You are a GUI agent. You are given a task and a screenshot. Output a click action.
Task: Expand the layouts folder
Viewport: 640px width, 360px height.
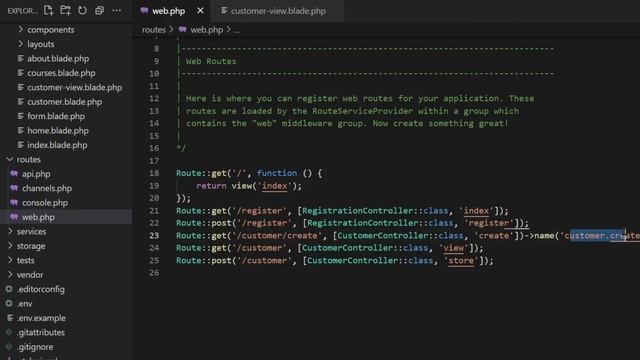click(40, 44)
